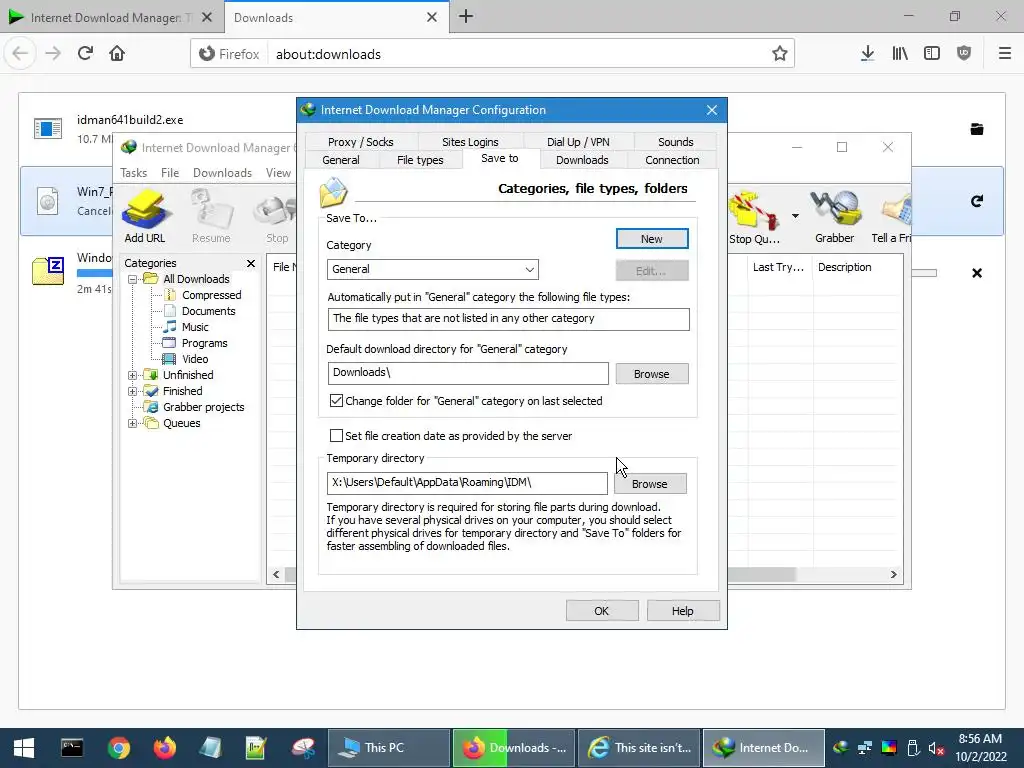Open the File menu in IDM
Viewport: 1024px width, 768px height.
coord(170,173)
